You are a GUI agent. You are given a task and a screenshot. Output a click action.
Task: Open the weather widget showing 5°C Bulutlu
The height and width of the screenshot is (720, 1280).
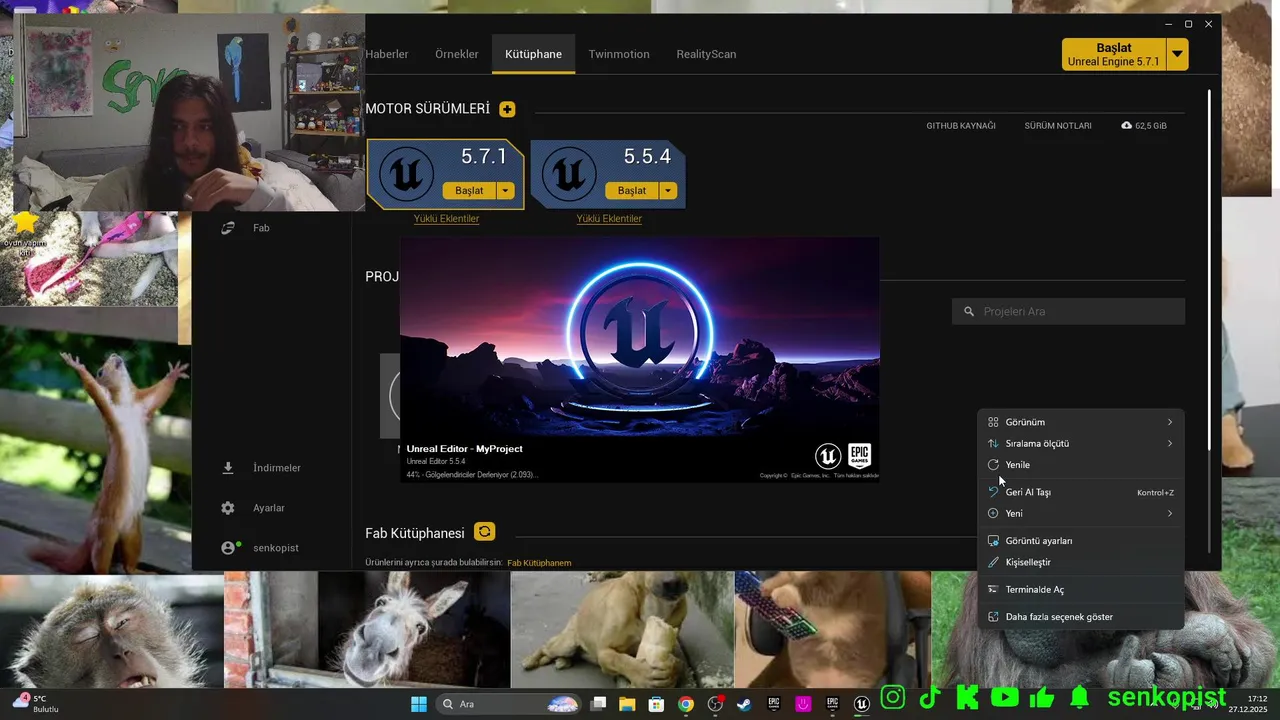[x=36, y=704]
